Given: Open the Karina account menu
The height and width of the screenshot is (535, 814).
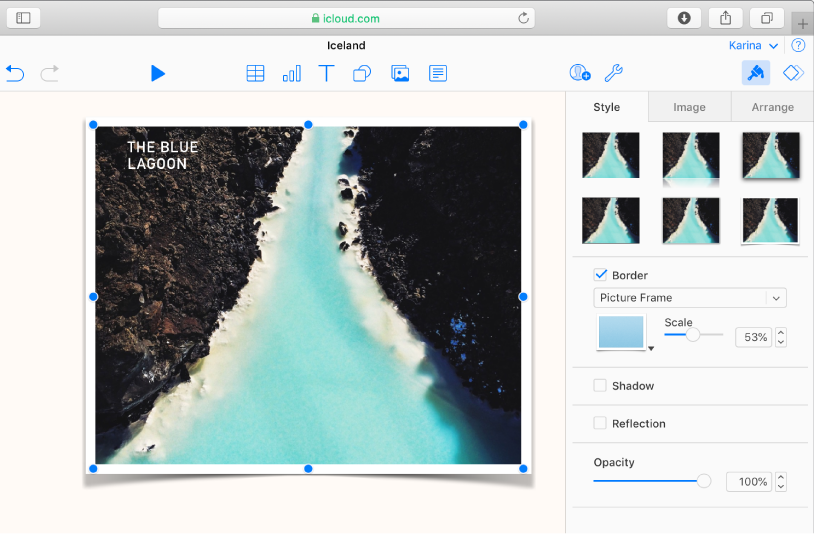Looking at the screenshot, I should pos(752,45).
